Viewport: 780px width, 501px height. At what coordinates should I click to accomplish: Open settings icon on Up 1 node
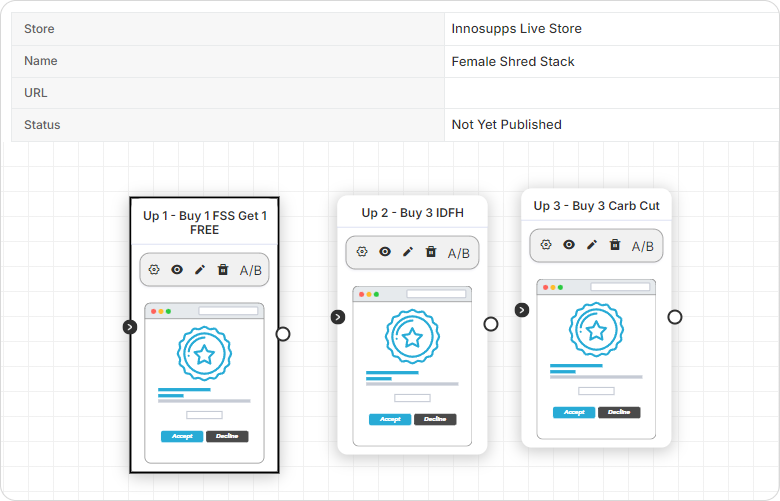point(154,269)
